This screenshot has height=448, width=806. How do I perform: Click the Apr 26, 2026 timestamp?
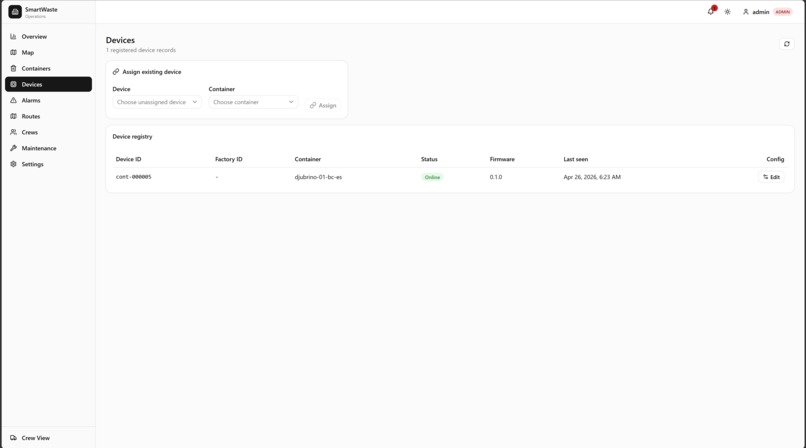point(592,177)
